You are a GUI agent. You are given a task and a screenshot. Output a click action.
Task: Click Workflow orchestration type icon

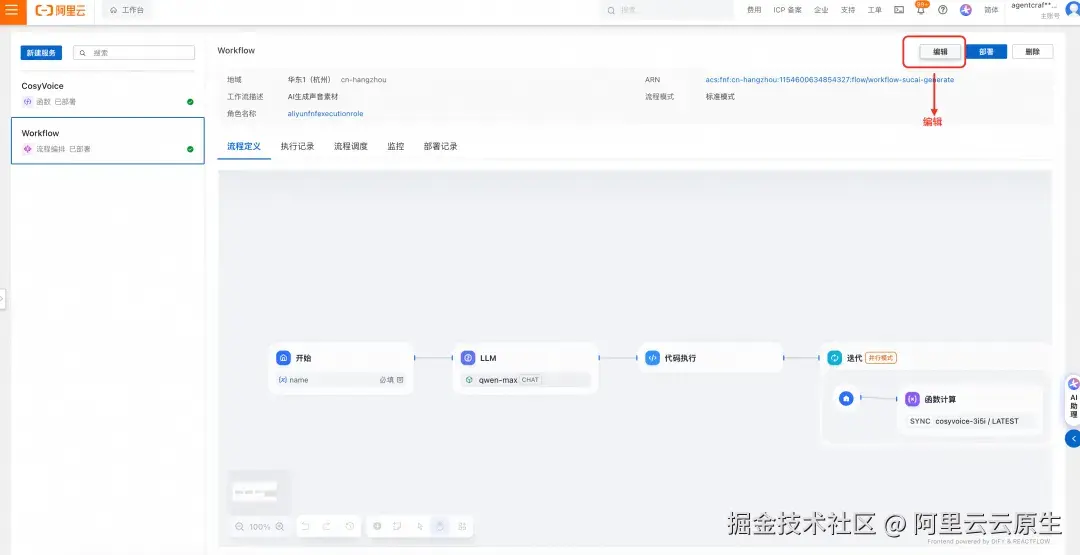(28, 149)
